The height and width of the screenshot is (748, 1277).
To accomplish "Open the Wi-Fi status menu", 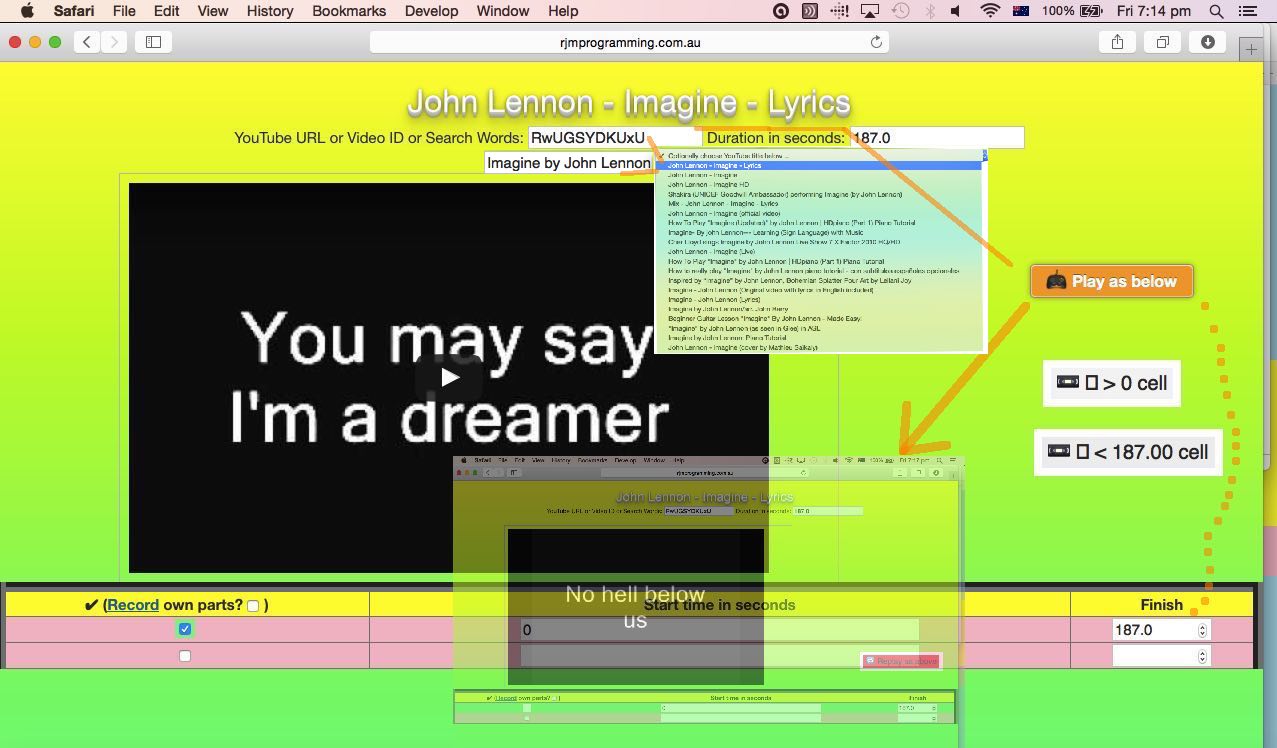I will [x=990, y=11].
